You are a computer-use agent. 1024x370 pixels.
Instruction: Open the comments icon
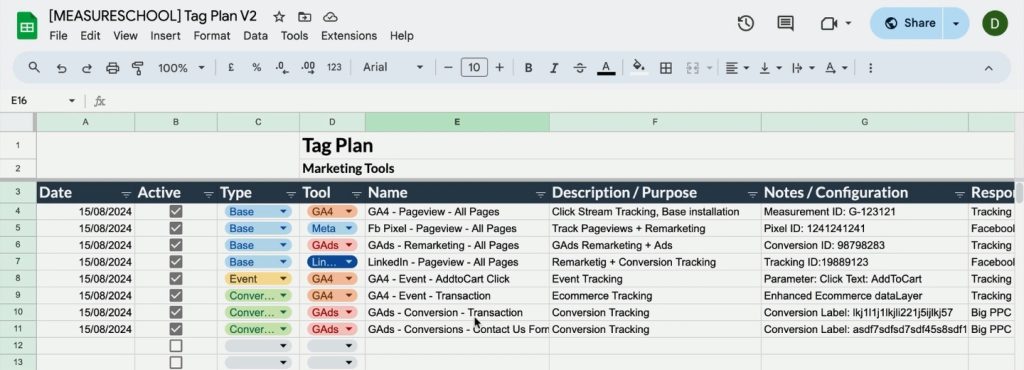click(x=786, y=23)
